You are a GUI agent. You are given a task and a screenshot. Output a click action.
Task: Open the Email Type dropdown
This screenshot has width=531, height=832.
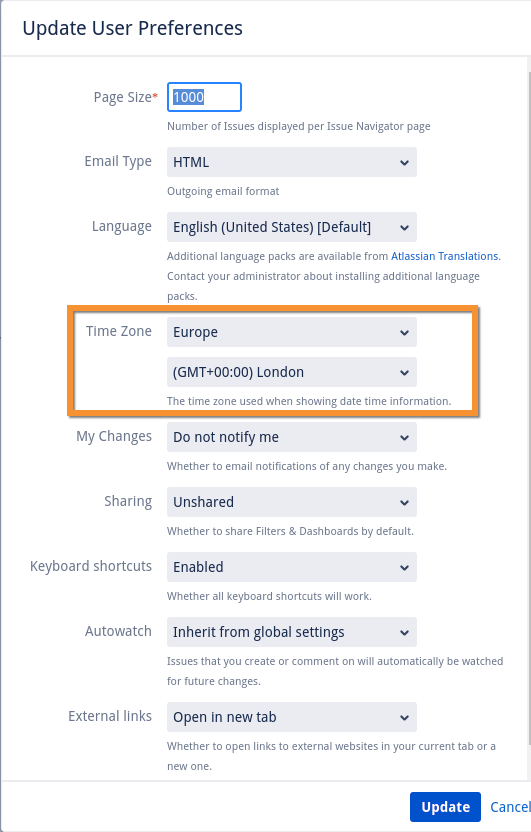(x=292, y=162)
